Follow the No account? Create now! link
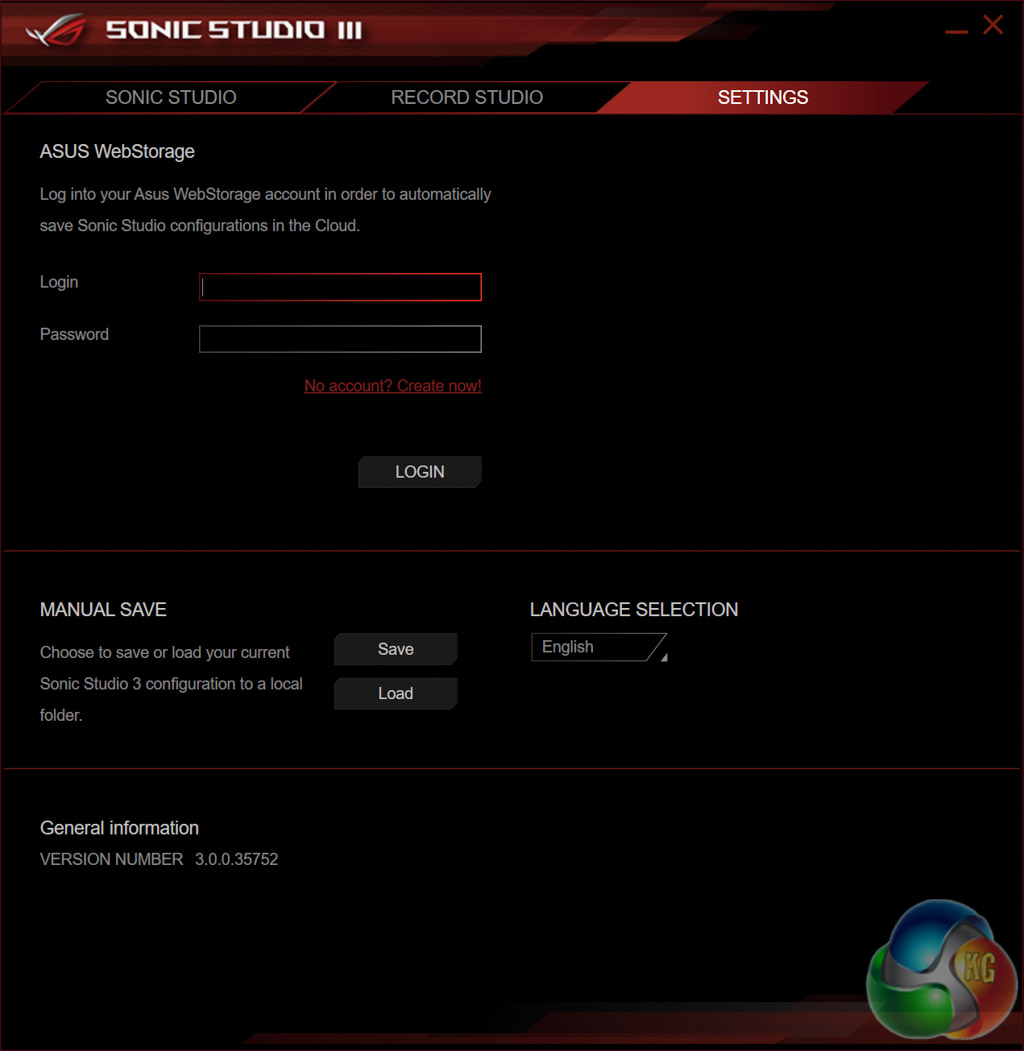1024x1051 pixels. pos(393,386)
